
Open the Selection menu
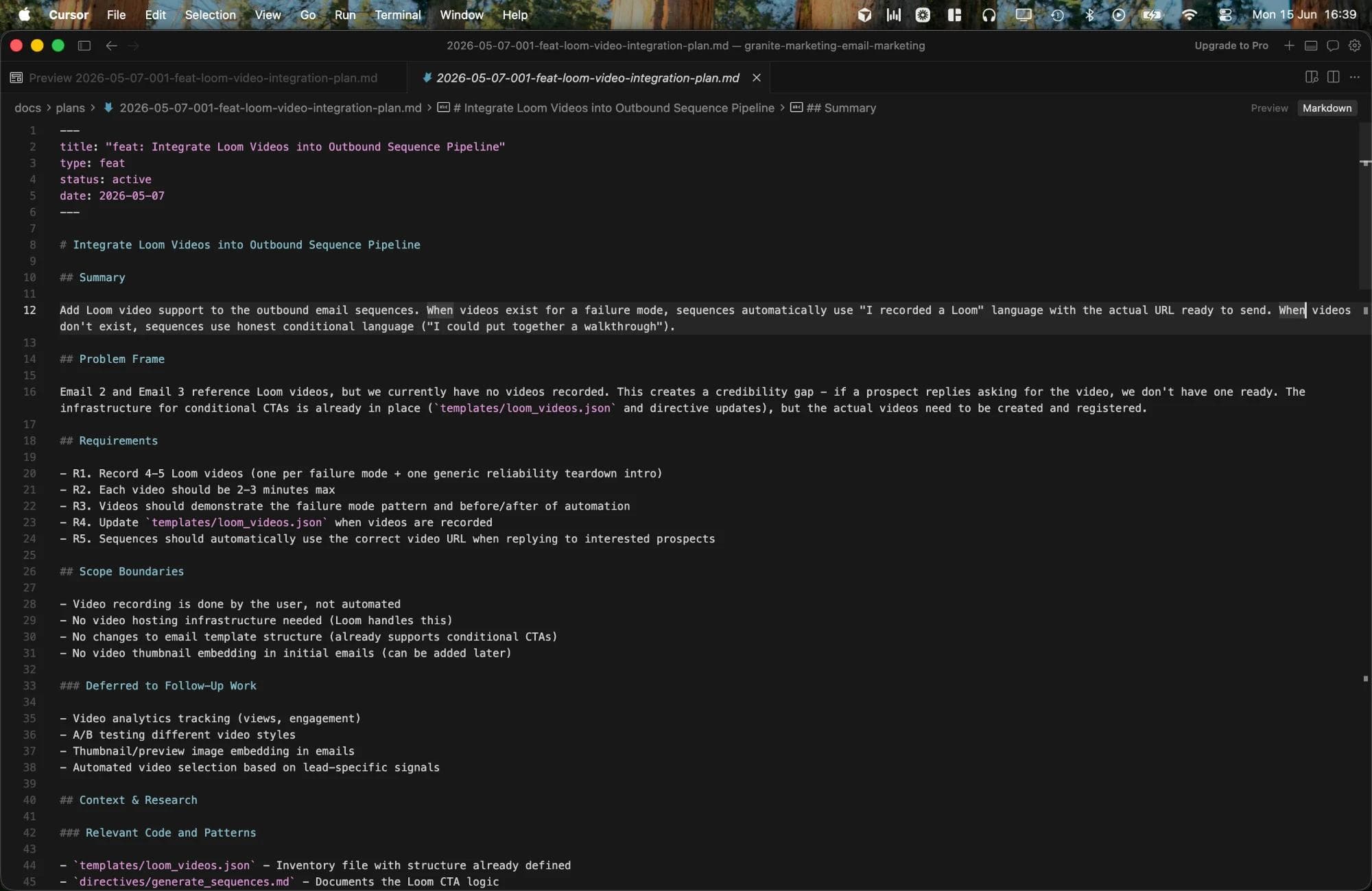(210, 14)
